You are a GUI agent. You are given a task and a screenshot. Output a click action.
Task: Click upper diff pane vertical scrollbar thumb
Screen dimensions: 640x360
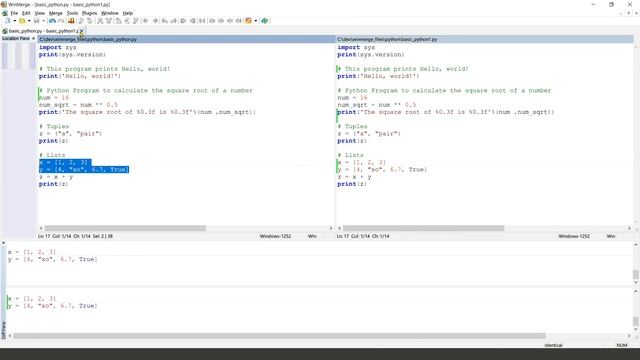pos(636,274)
